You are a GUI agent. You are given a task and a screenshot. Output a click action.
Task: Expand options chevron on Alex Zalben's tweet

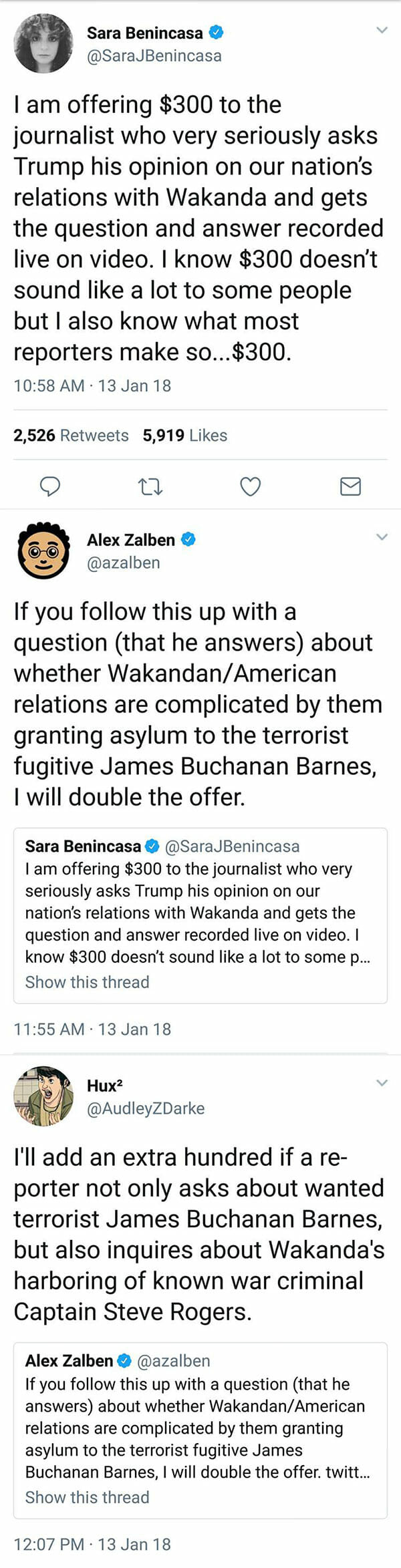click(382, 537)
